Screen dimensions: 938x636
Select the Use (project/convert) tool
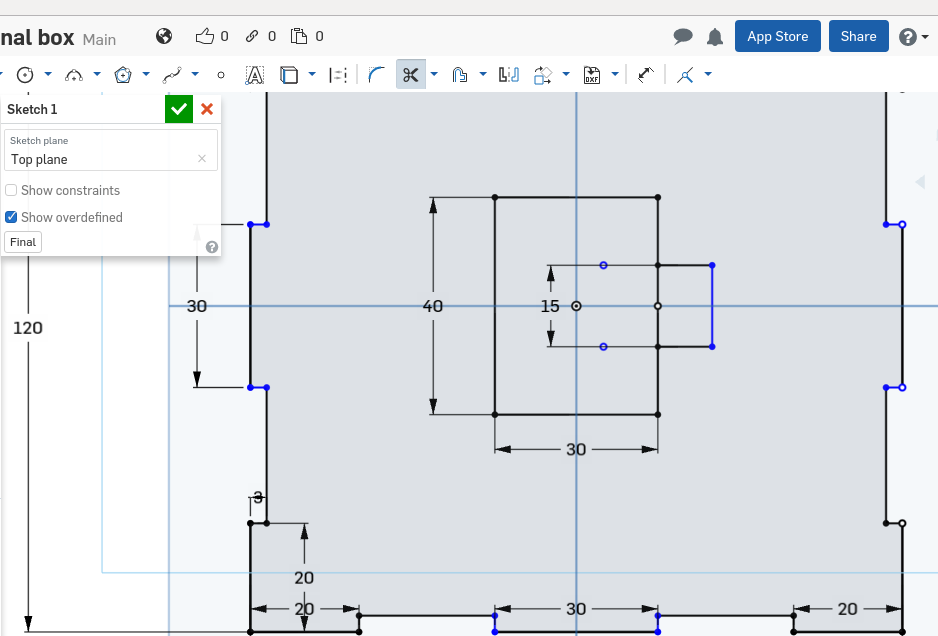pos(289,75)
